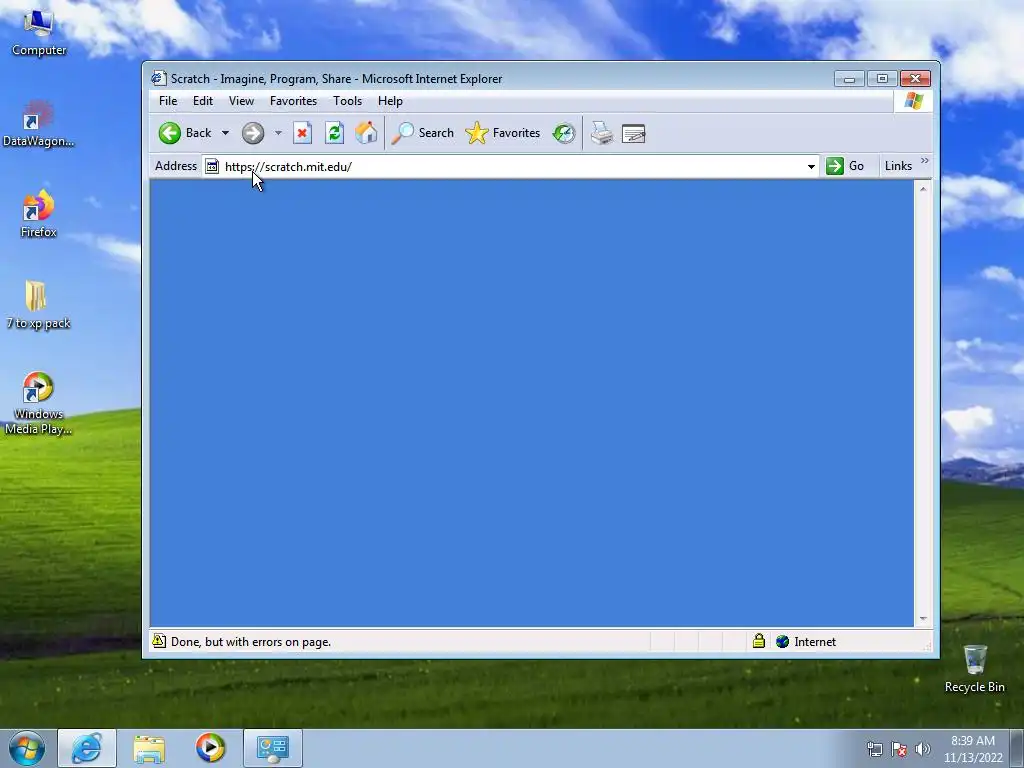Maximize the Internet Explorer window

coord(882,79)
